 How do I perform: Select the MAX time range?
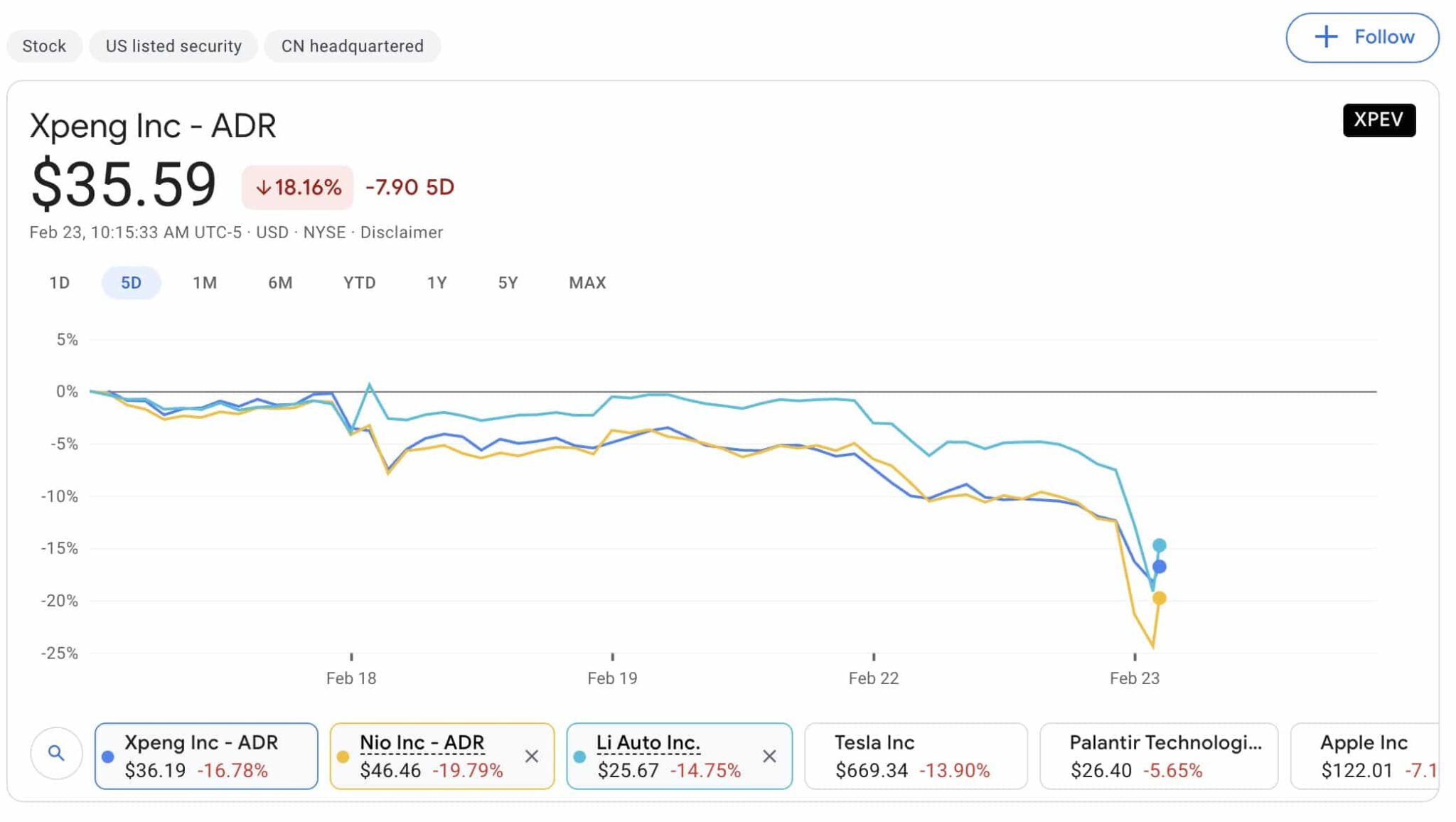587,283
